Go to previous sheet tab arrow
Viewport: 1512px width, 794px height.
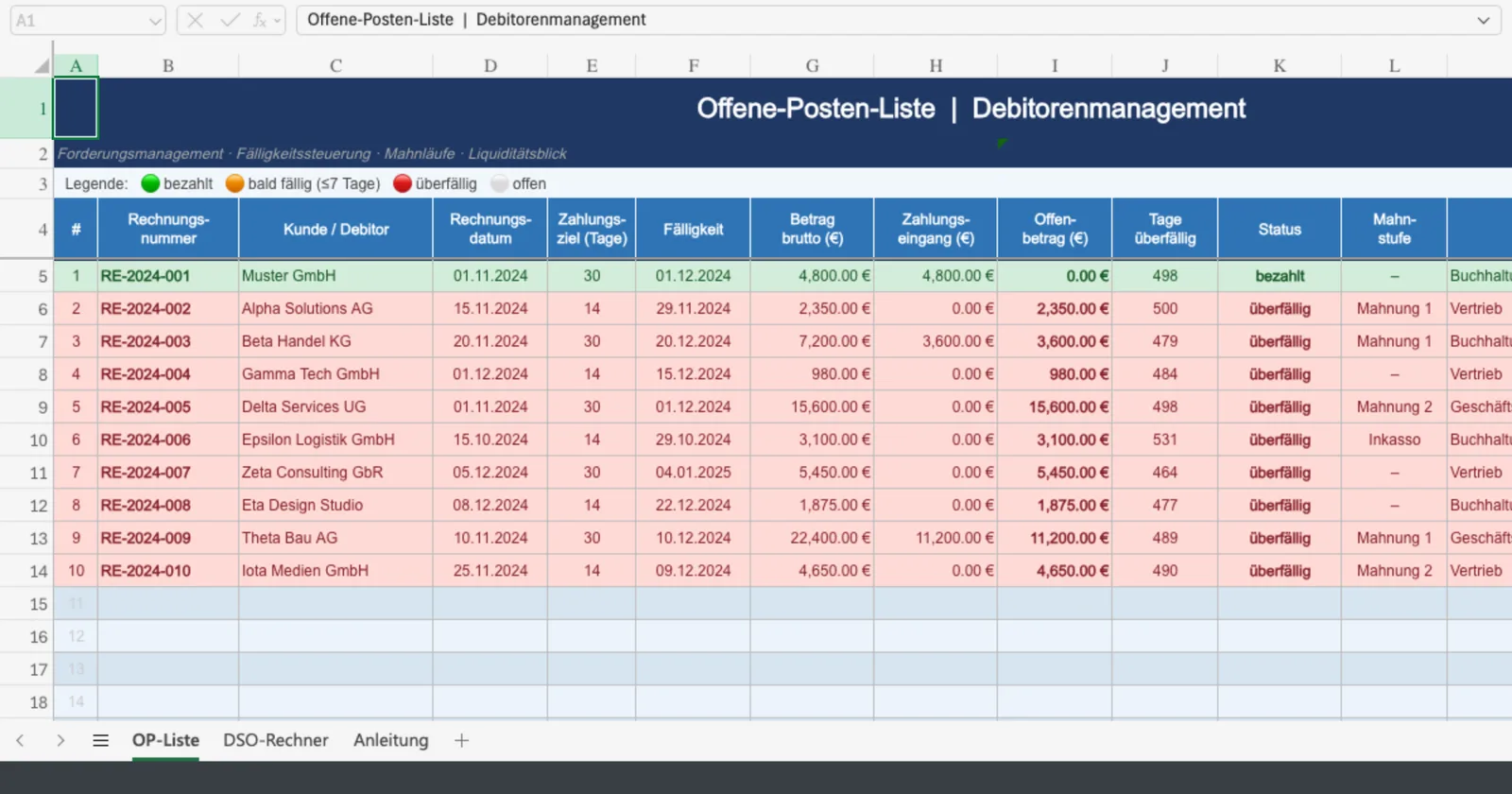pos(20,740)
